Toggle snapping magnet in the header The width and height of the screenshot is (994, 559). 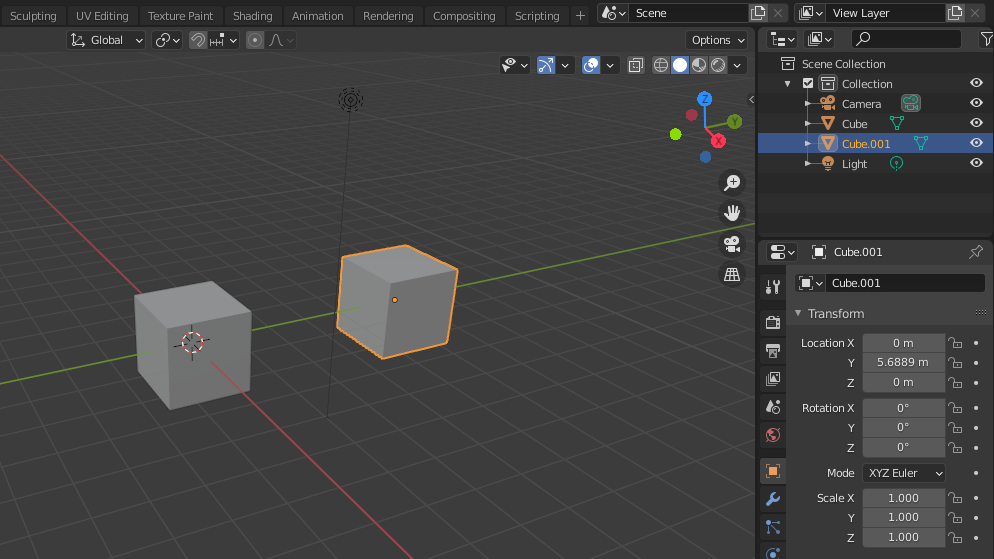pyautogui.click(x=198, y=40)
